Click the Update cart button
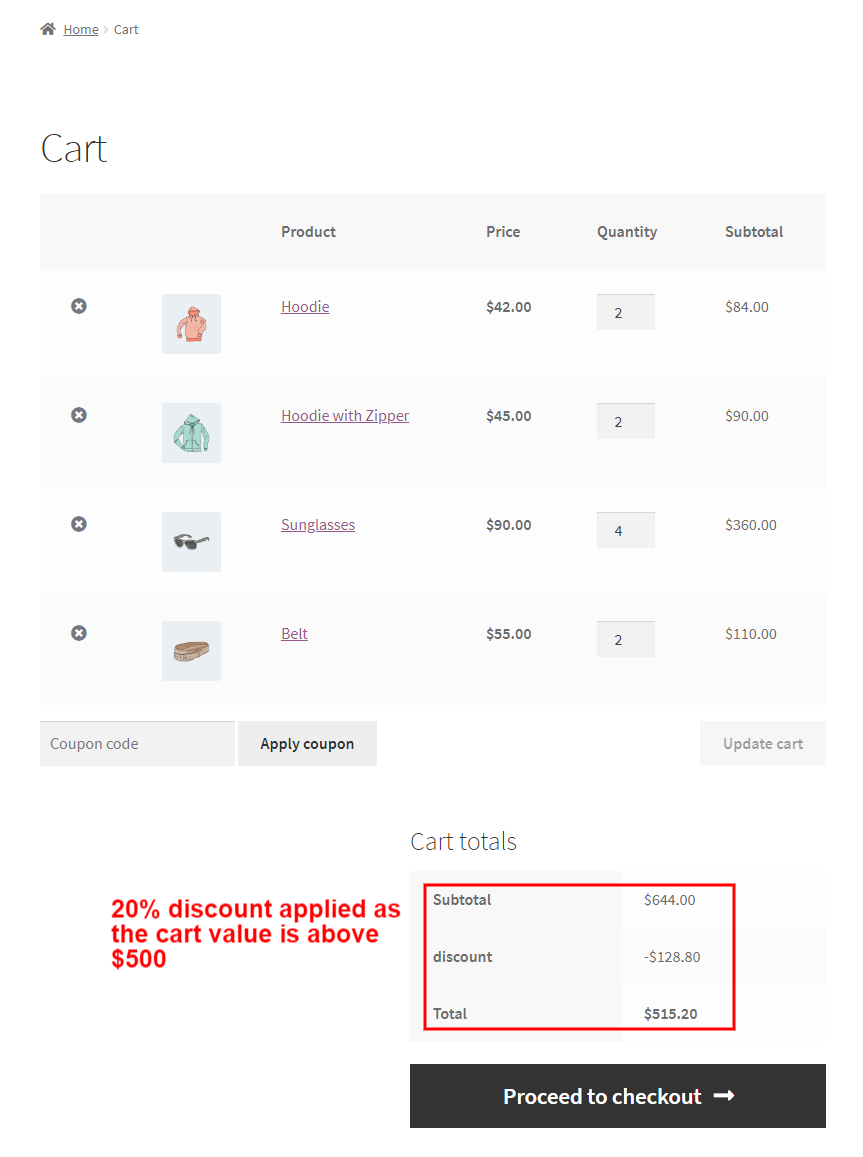Screen dimensions: 863x1157 tap(762, 743)
